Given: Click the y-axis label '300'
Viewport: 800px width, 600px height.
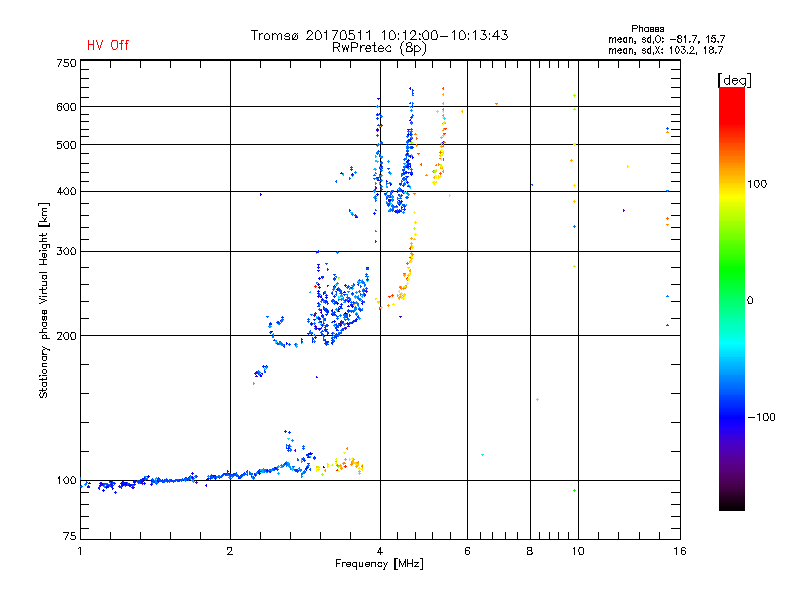Looking at the screenshot, I should click(66, 252).
